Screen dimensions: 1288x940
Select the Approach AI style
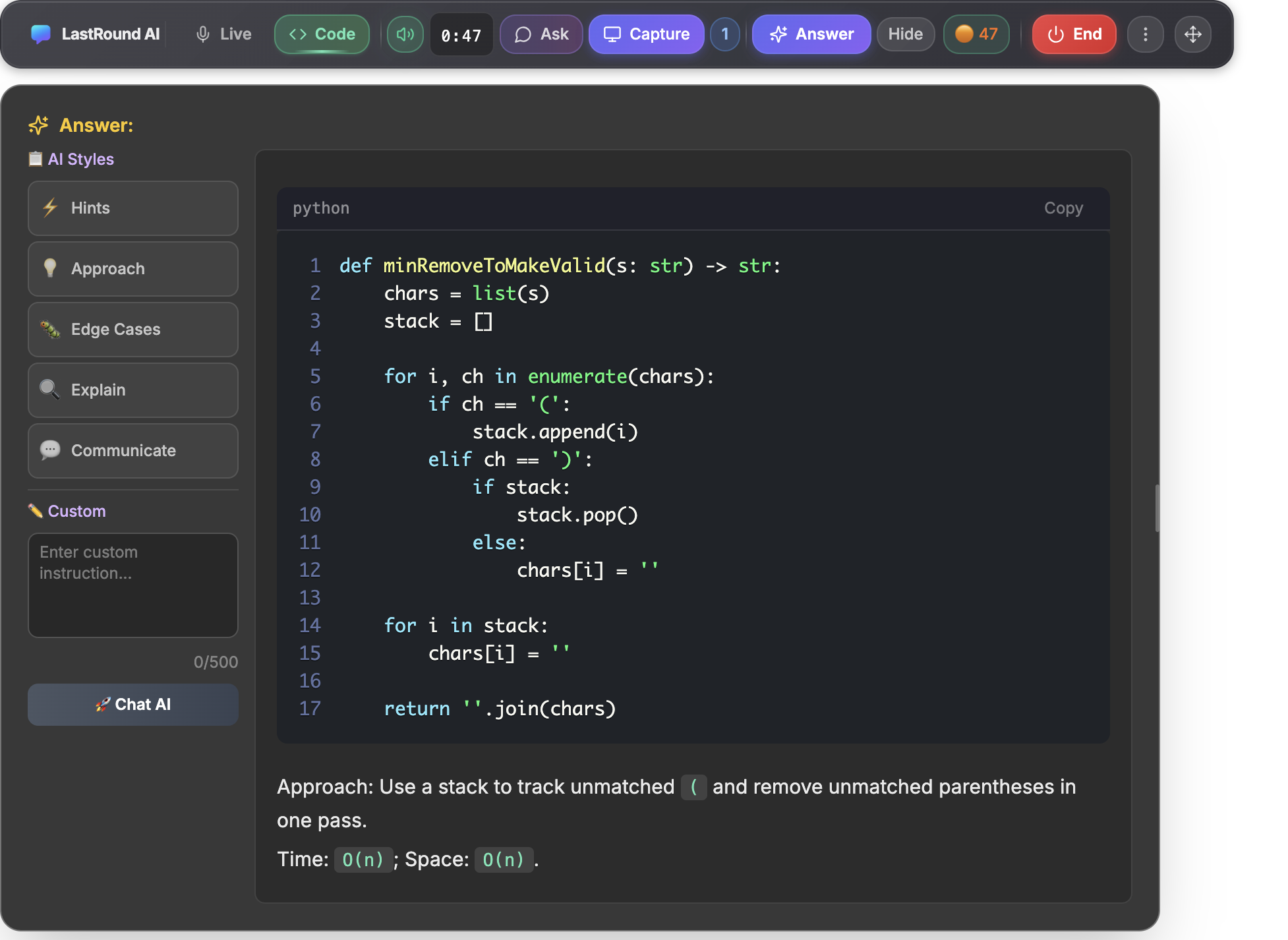point(133,269)
